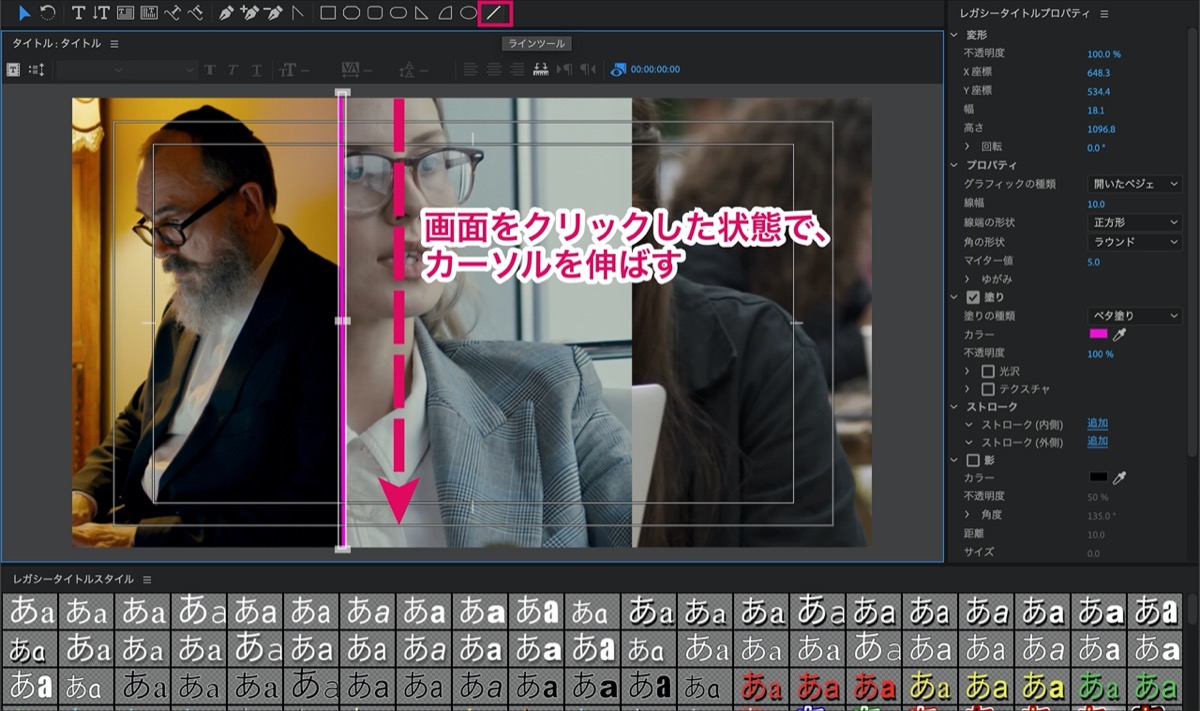Toggle bold text style
Image resolution: width=1200 pixels, height=711 pixels.
(209, 69)
